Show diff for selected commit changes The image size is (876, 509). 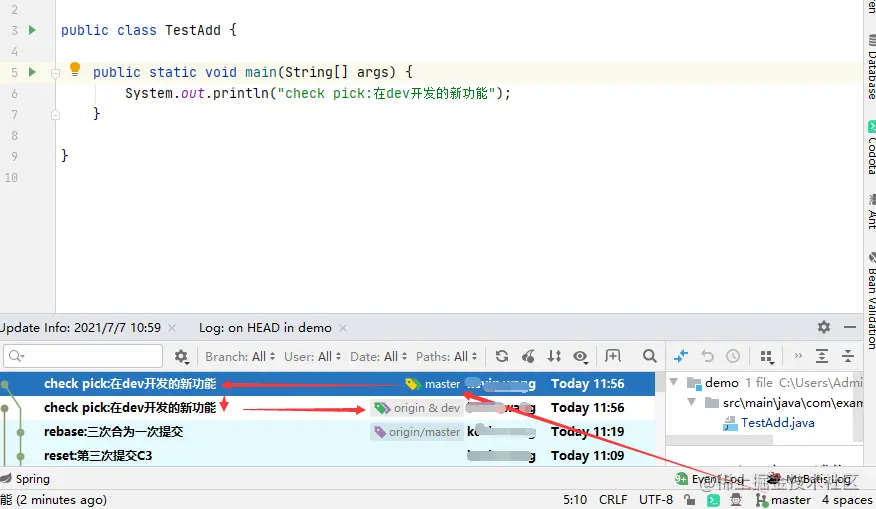click(x=681, y=356)
